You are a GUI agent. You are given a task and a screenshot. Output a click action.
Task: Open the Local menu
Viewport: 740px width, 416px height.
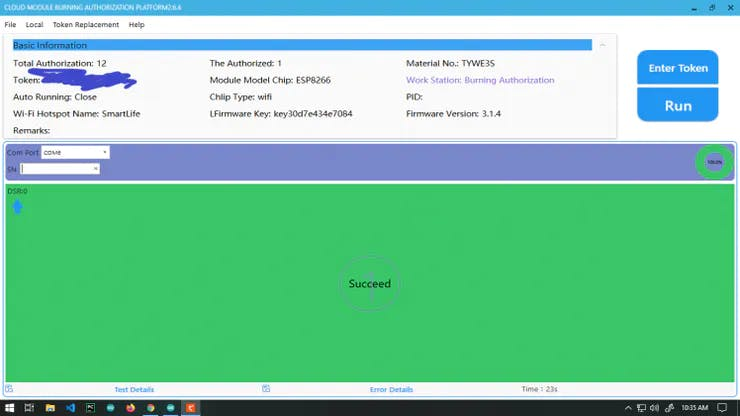[34, 25]
